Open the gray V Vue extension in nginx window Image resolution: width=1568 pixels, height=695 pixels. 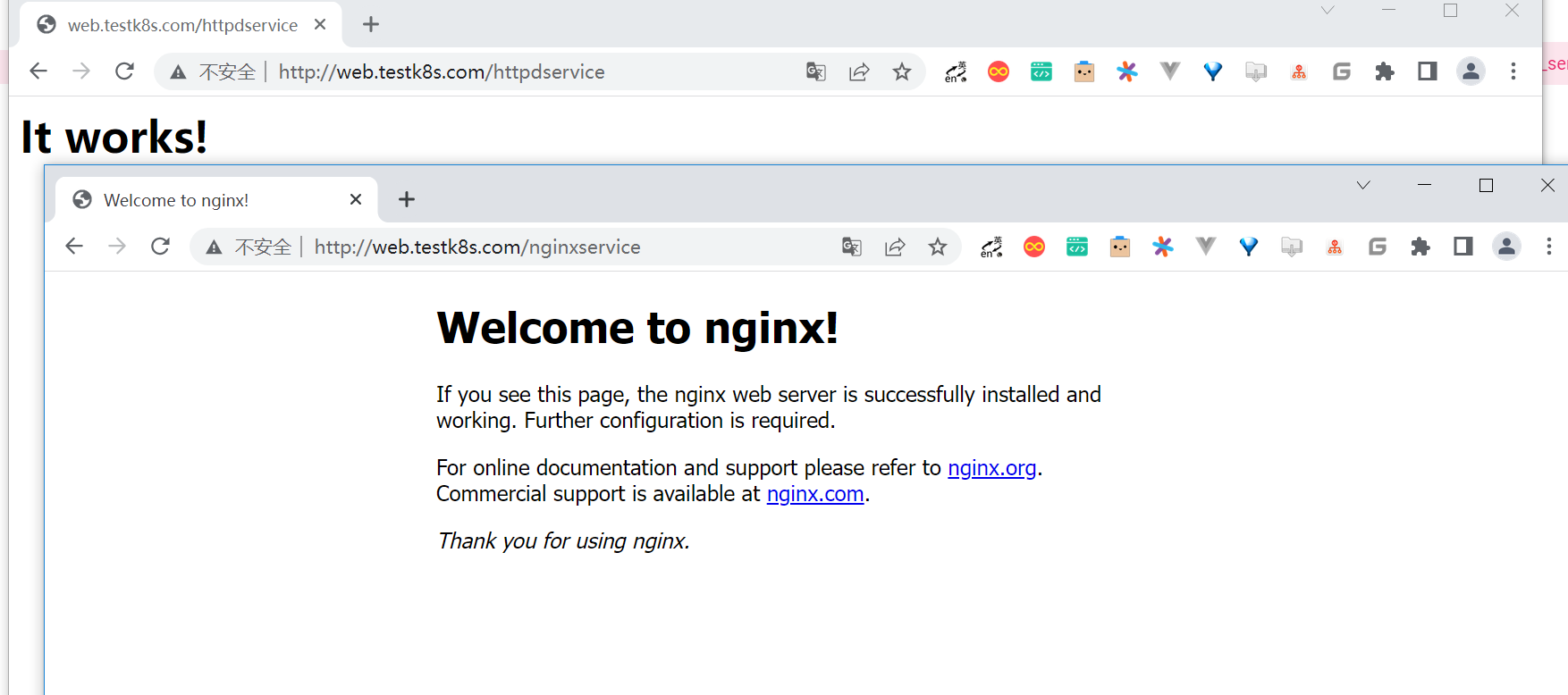tap(1206, 247)
